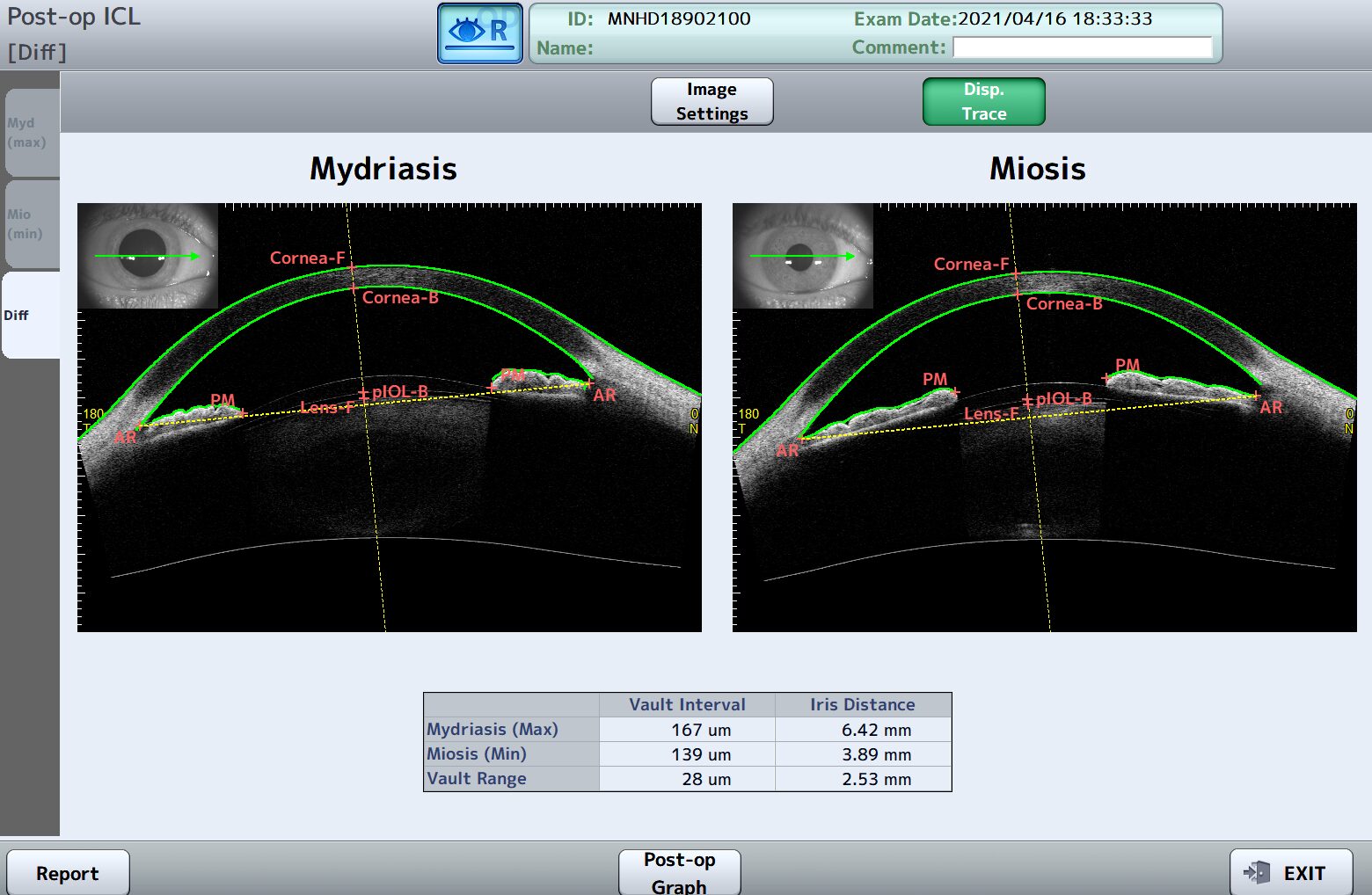Click the right eye (R) indicator icon

coord(480,33)
